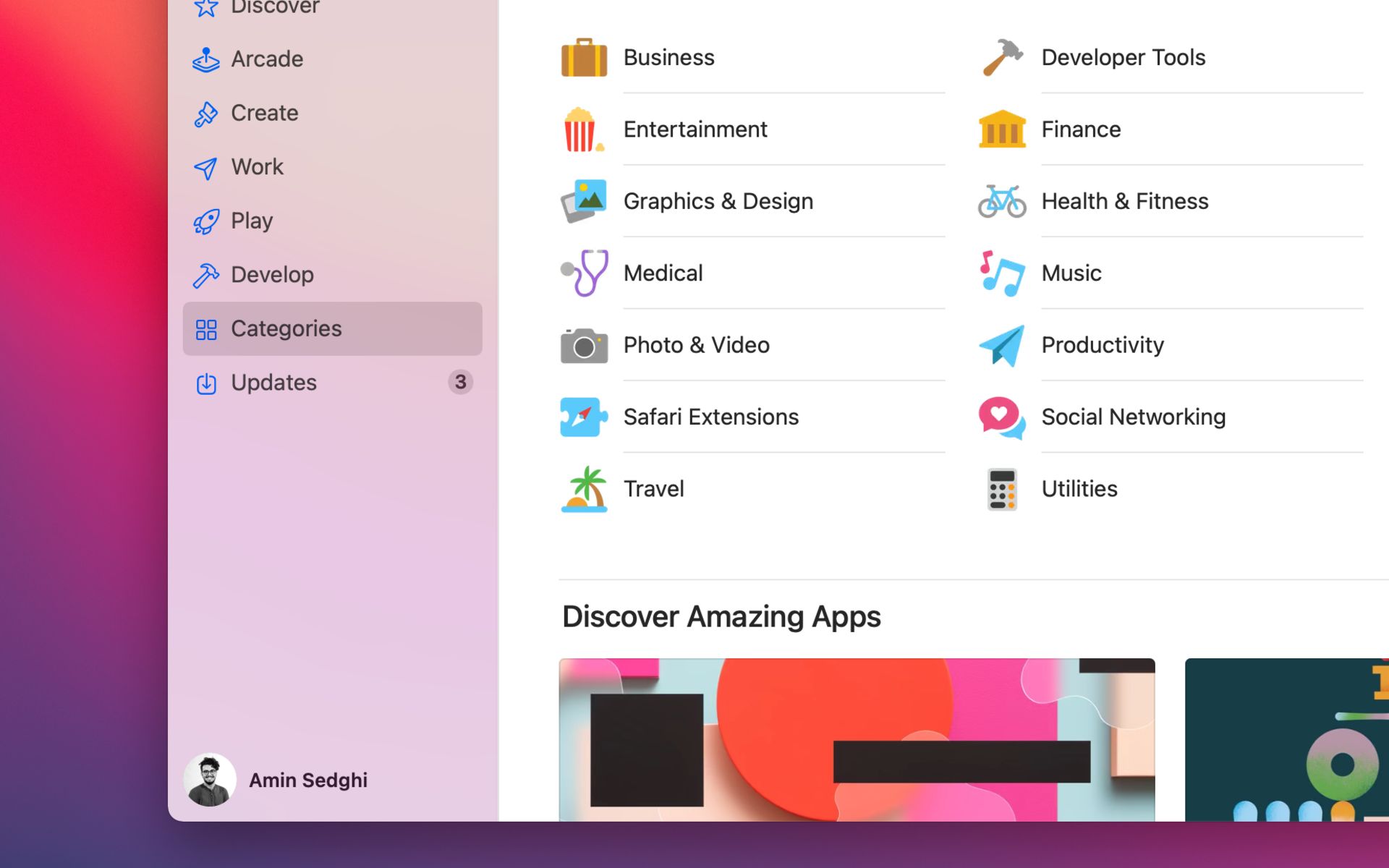Image resolution: width=1389 pixels, height=868 pixels.
Task: Open the Entertainment popcorn icon
Action: (x=582, y=129)
